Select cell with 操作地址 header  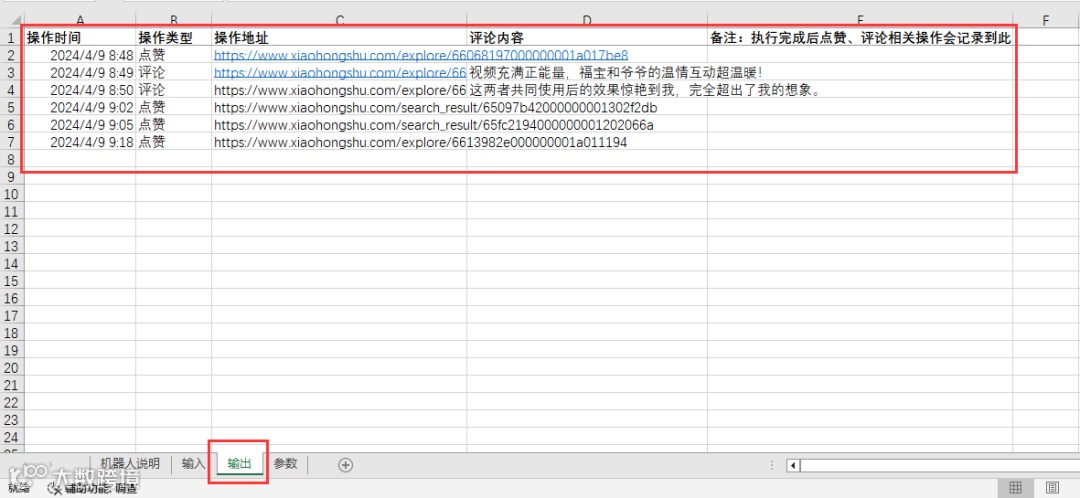point(339,38)
